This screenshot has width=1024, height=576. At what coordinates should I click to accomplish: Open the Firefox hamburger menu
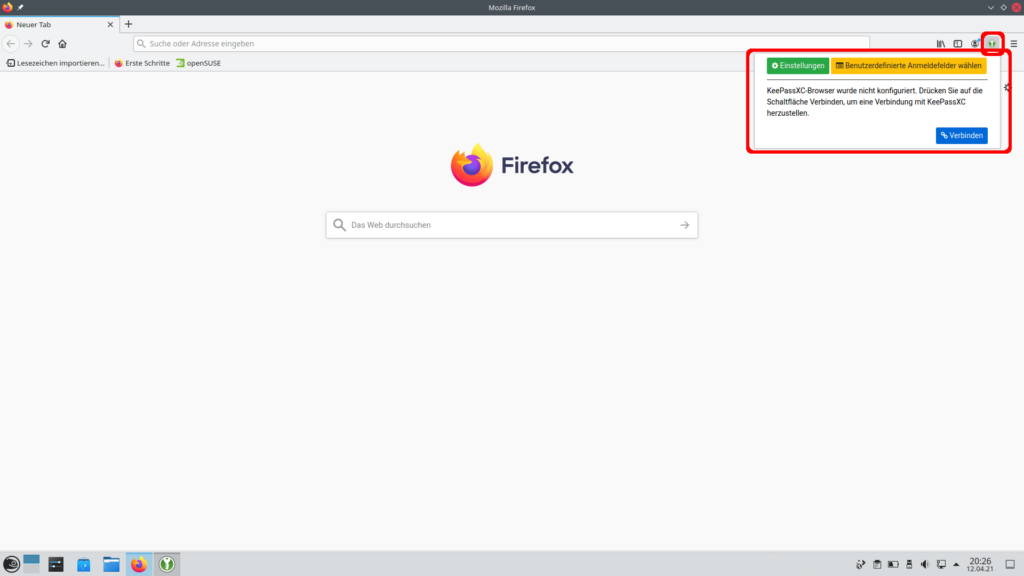(1014, 44)
